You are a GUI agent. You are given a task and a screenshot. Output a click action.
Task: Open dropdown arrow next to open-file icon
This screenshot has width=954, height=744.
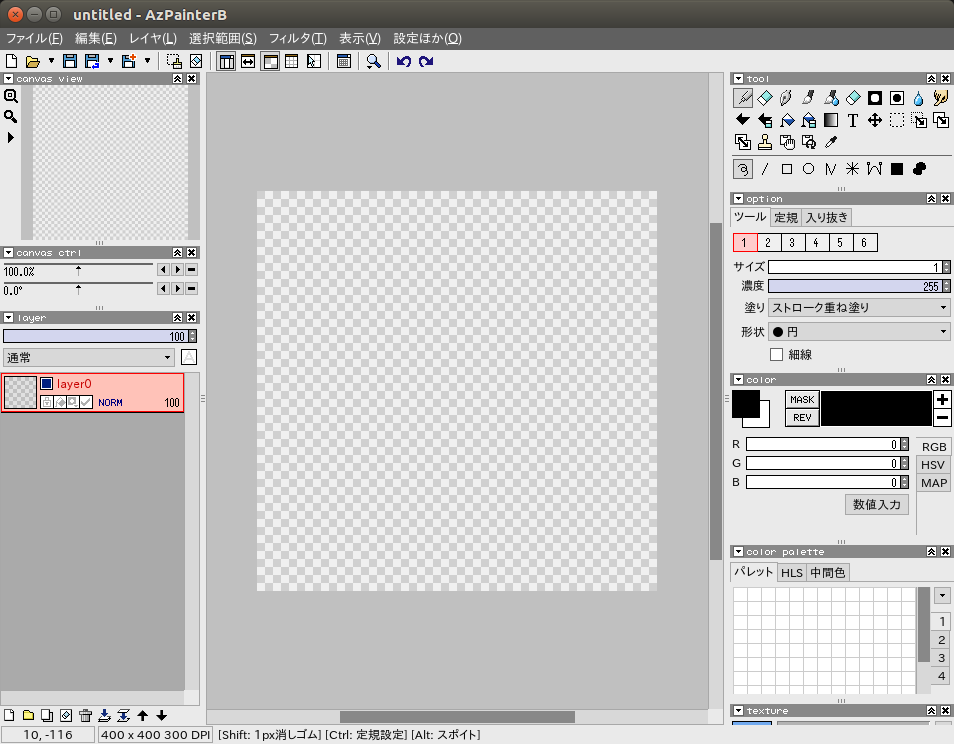51,61
